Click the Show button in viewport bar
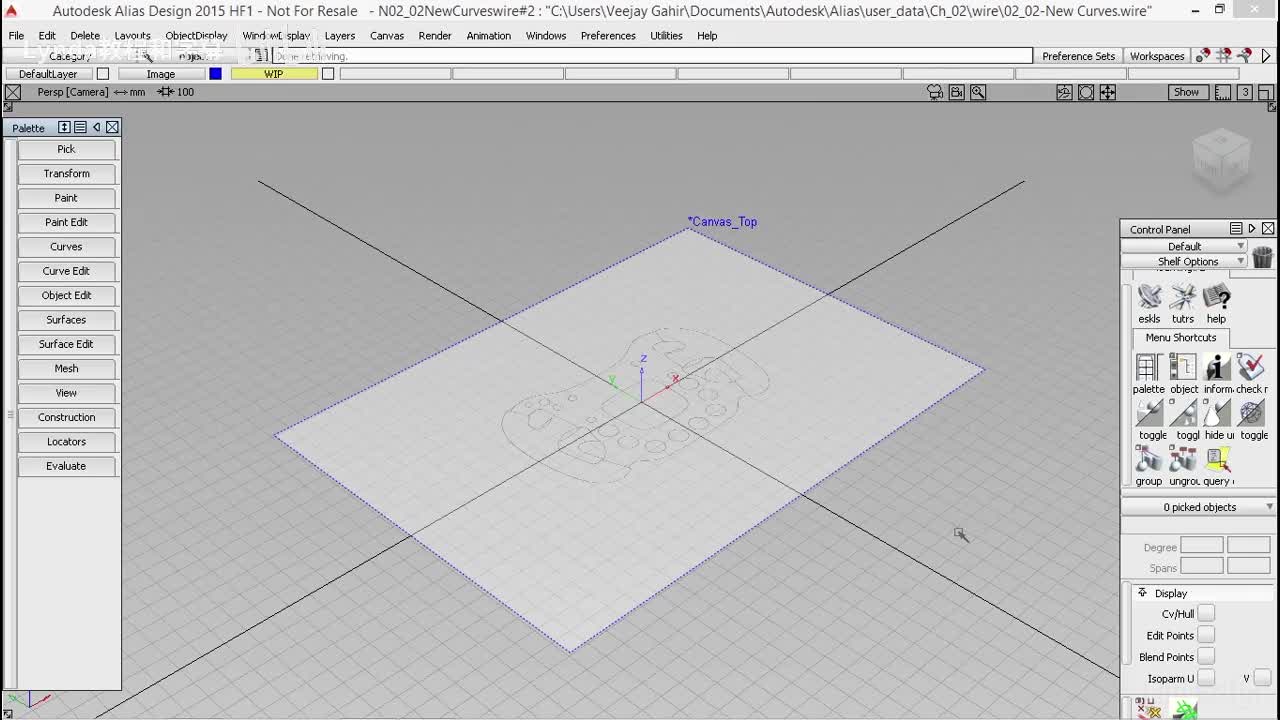The image size is (1280, 720). click(1186, 92)
